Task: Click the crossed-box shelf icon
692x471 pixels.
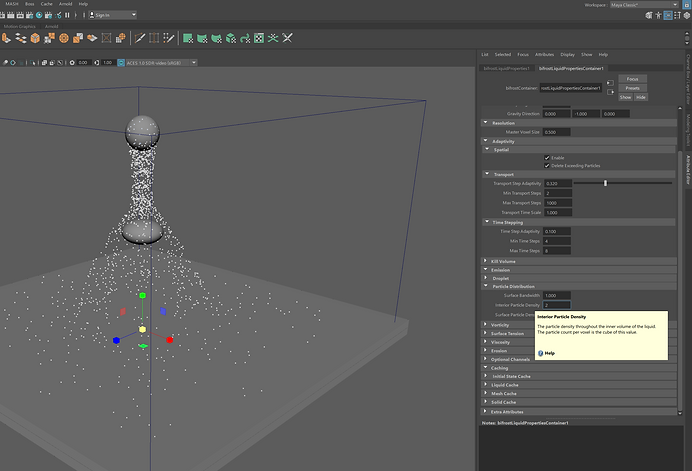Action: [x=106, y=38]
